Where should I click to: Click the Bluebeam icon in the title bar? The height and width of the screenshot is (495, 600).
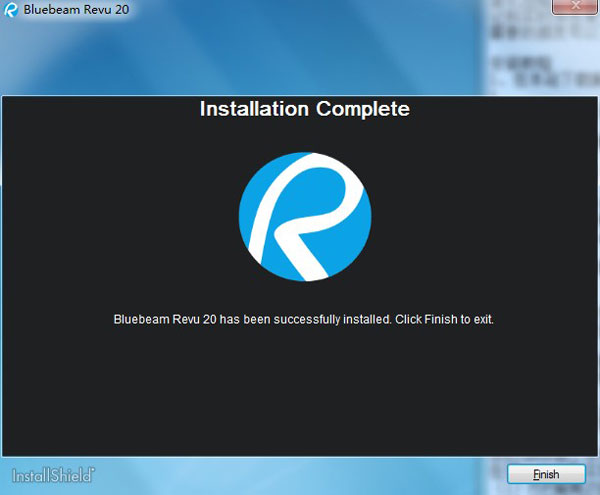(x=11, y=10)
